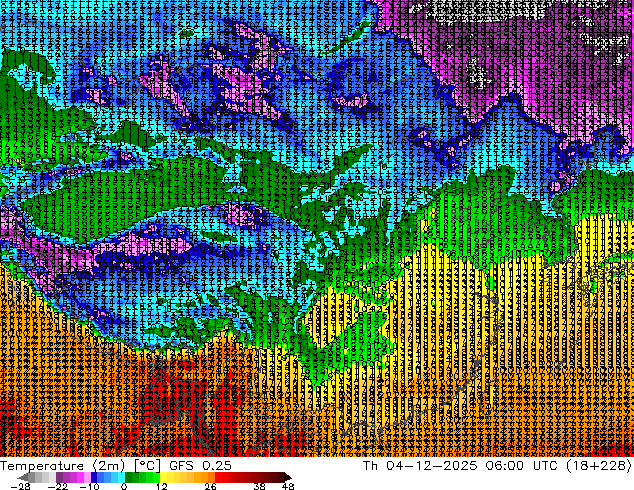The image size is (634, 490).
Task: Click the '12' legend value
Action: 162,486
